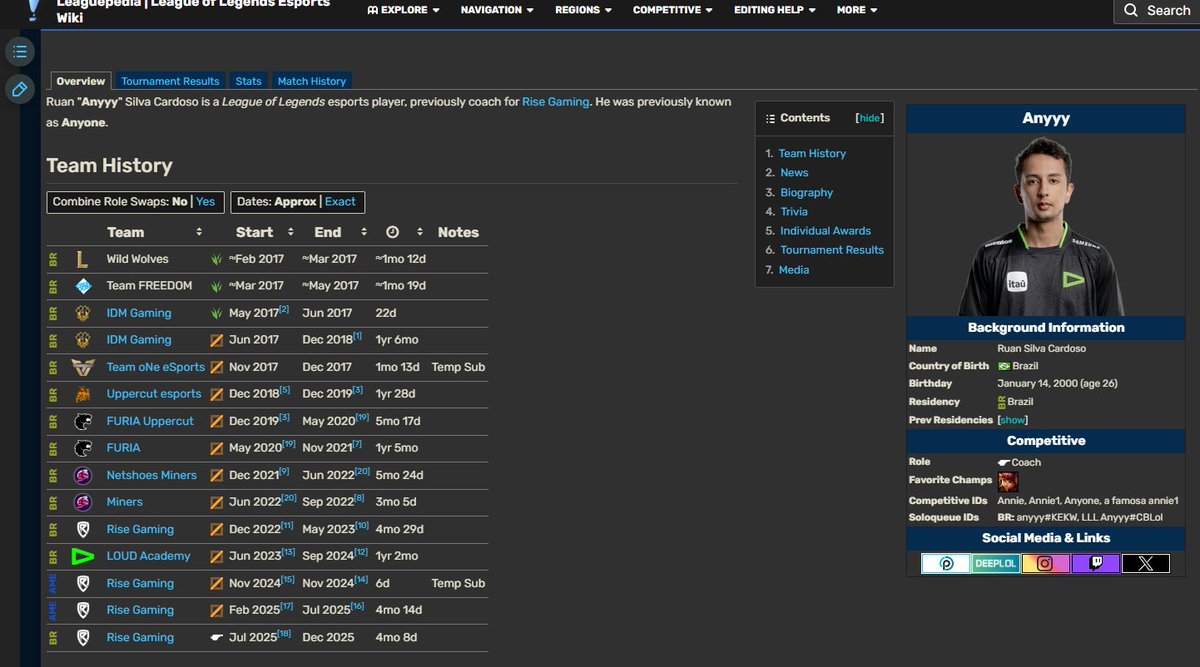
Task: Open the Uppercut esports team link
Action: (x=154, y=394)
